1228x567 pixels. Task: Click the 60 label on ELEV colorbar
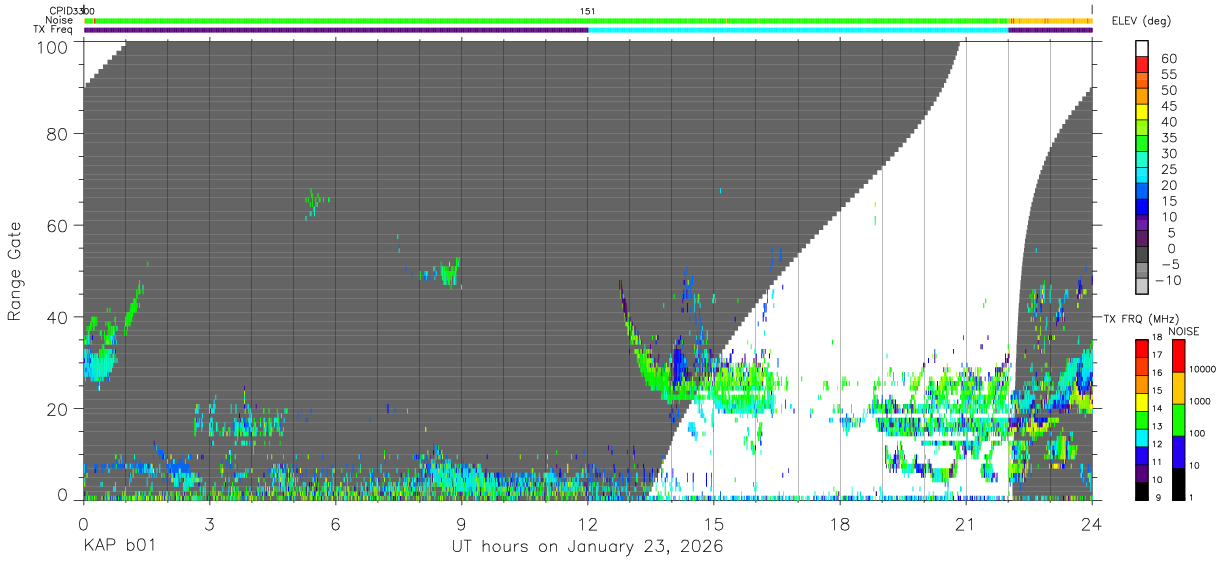pyautogui.click(x=1168, y=59)
